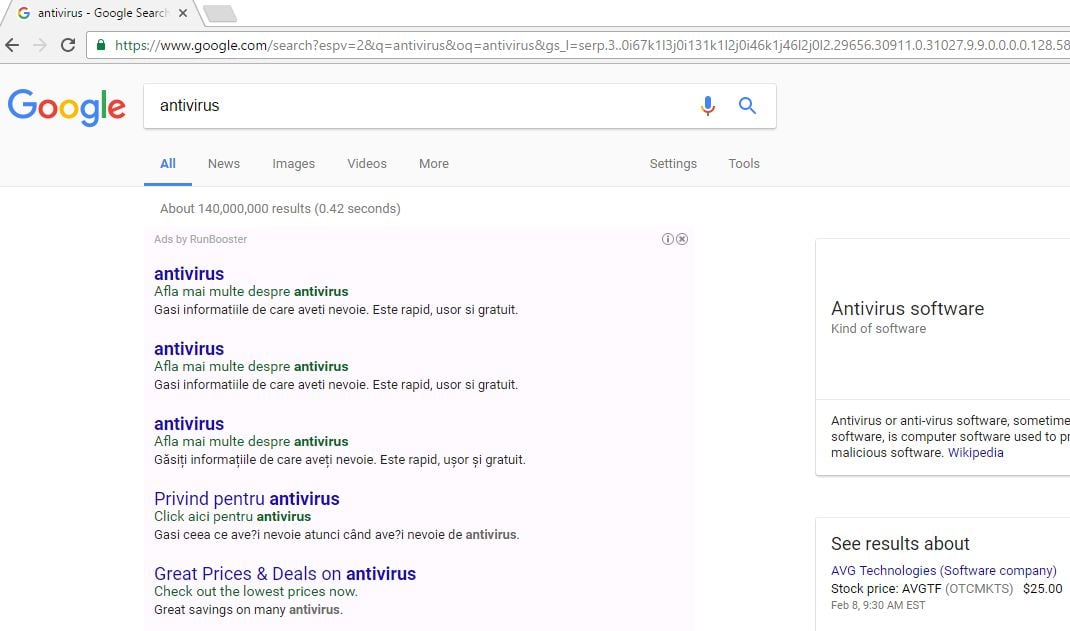Click Check out the lowest prices now text

click(x=256, y=591)
